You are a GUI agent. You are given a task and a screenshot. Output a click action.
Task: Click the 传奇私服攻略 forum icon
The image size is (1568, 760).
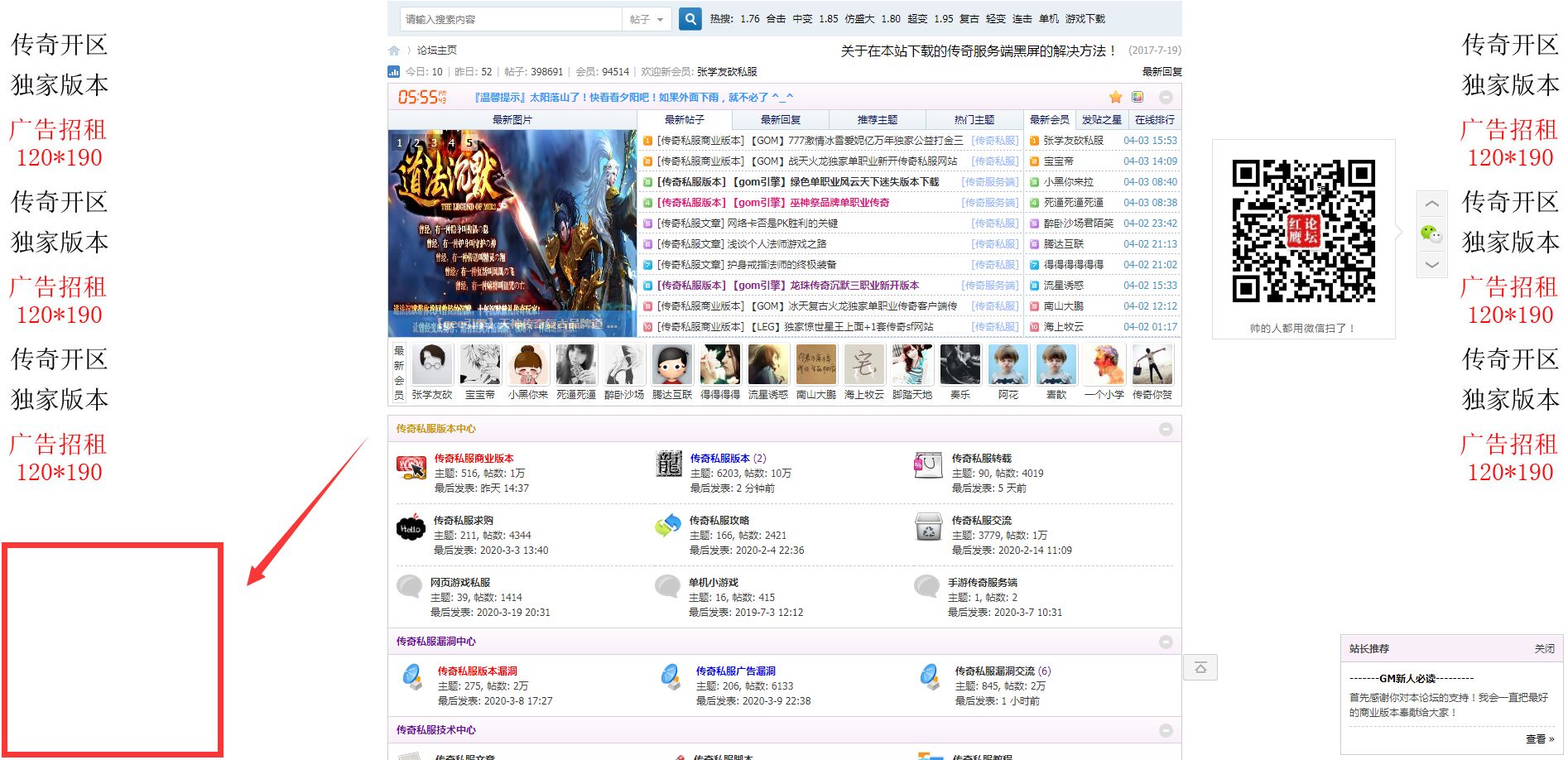click(667, 527)
